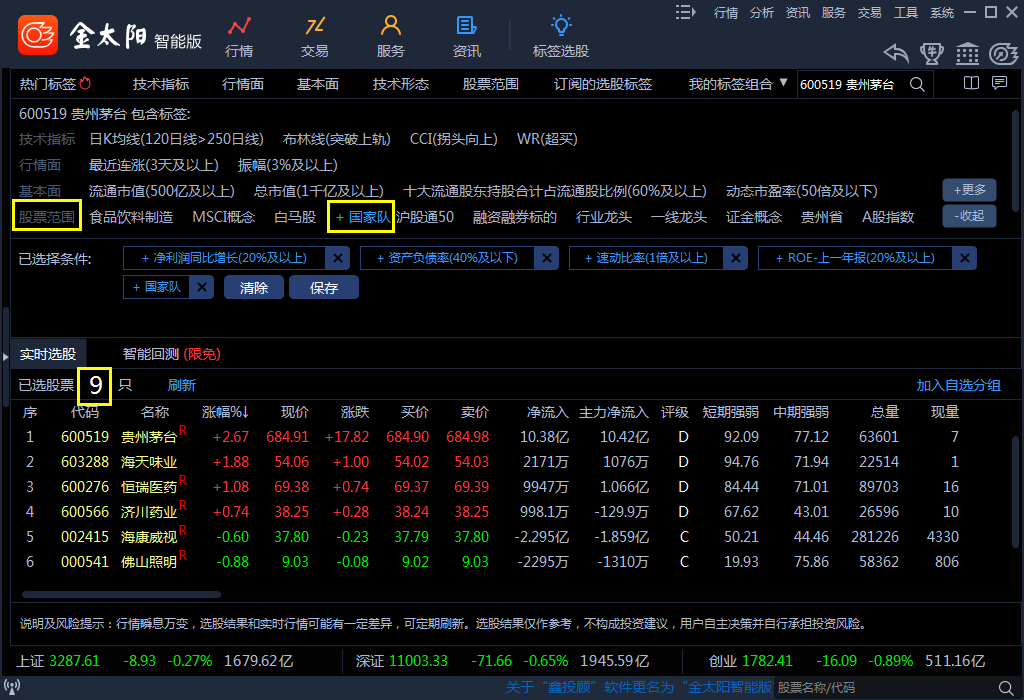Click the 保存 button

(x=324, y=287)
